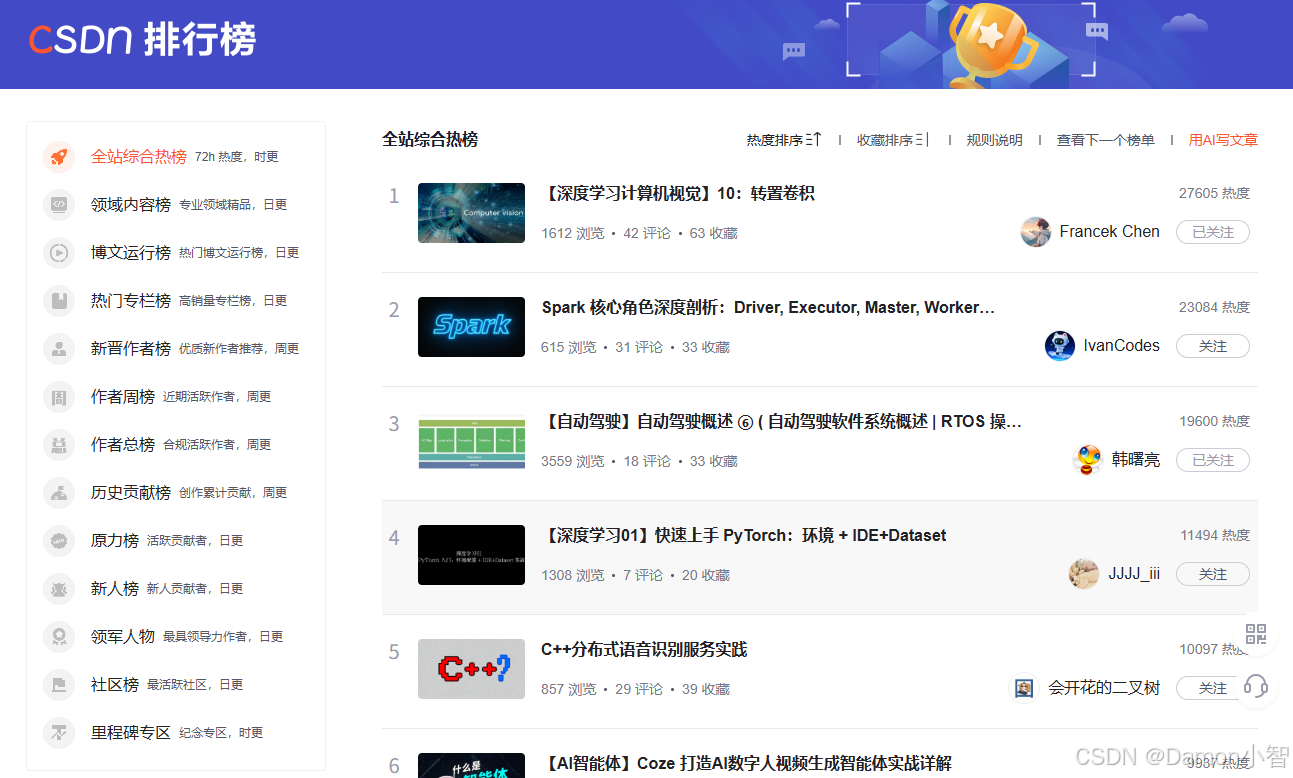
Task: Click the Computer Vision article thumbnail
Action: point(471,213)
